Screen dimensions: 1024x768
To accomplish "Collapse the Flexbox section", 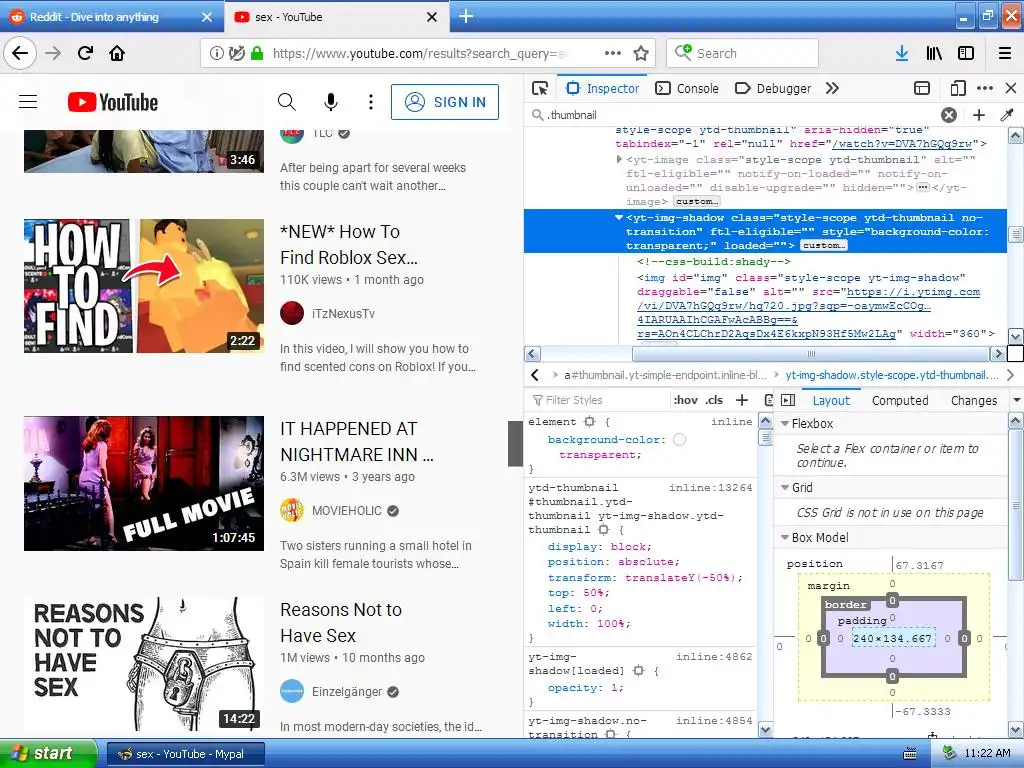I will 785,423.
